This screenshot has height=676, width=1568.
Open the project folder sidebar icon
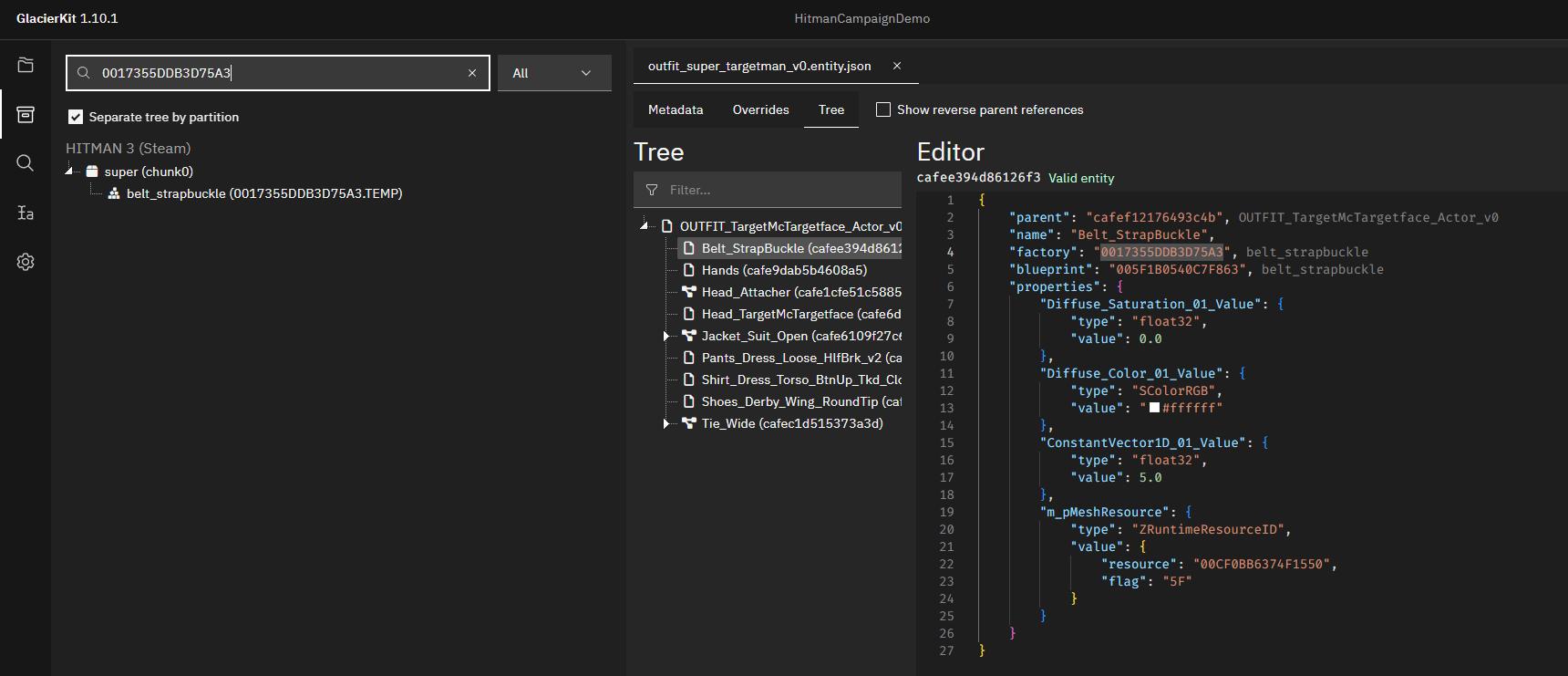(x=26, y=65)
